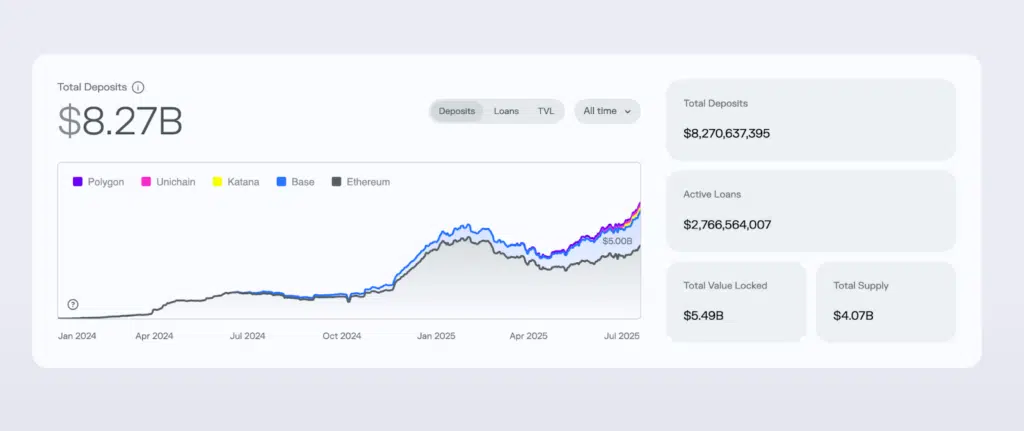This screenshot has height=431, width=1024.
Task: Toggle the Polygon legend series
Action: coord(98,182)
